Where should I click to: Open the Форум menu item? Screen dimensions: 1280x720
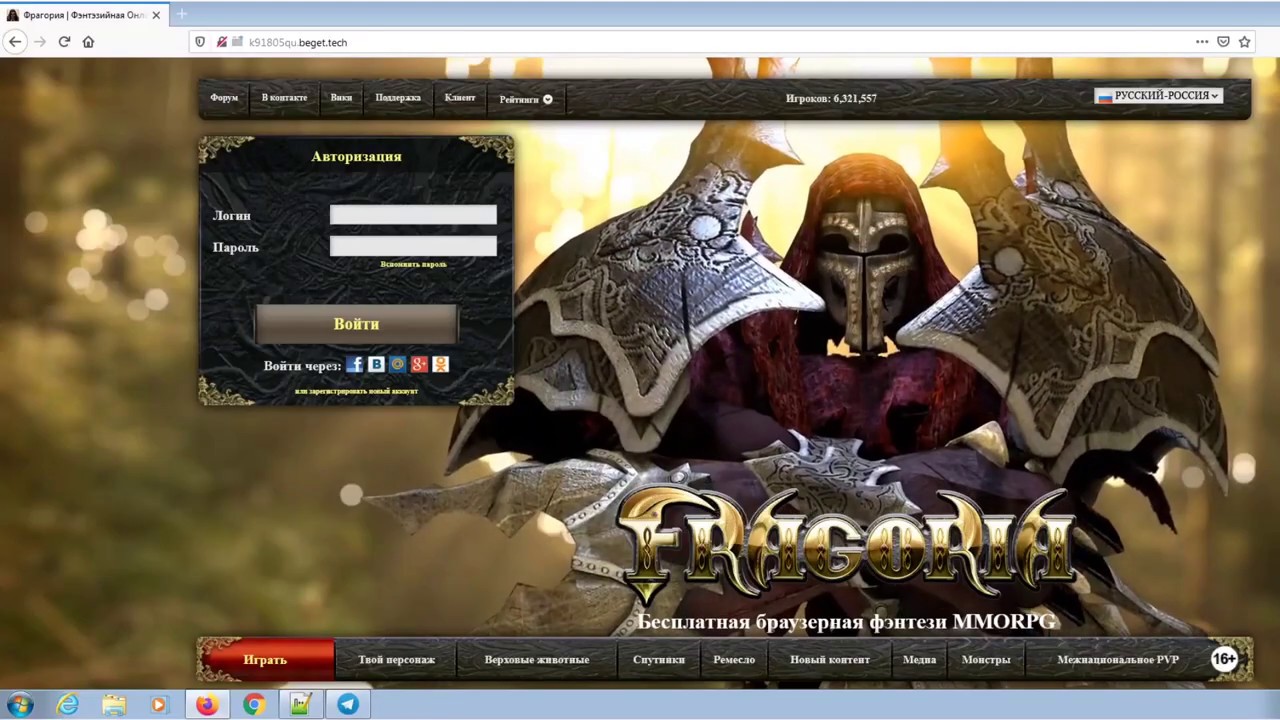point(224,98)
